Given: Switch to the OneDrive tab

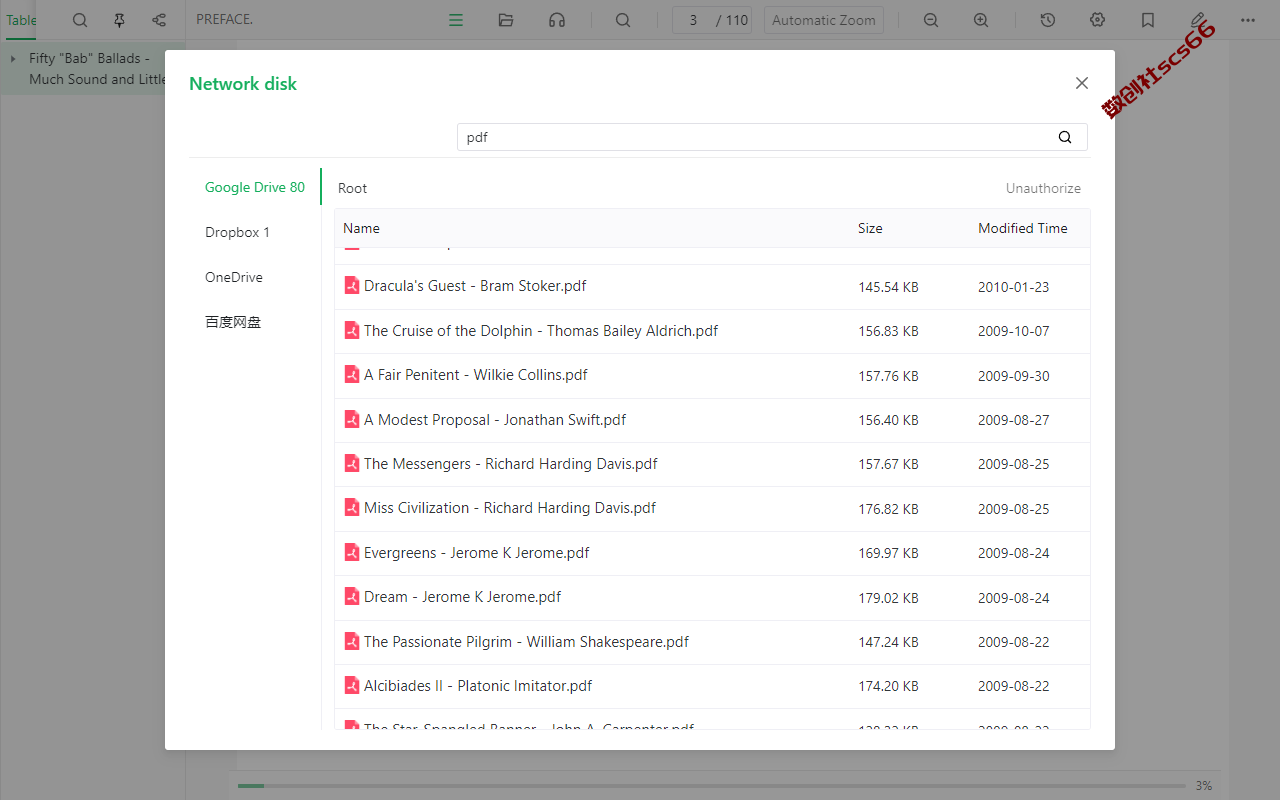Looking at the screenshot, I should [234, 277].
